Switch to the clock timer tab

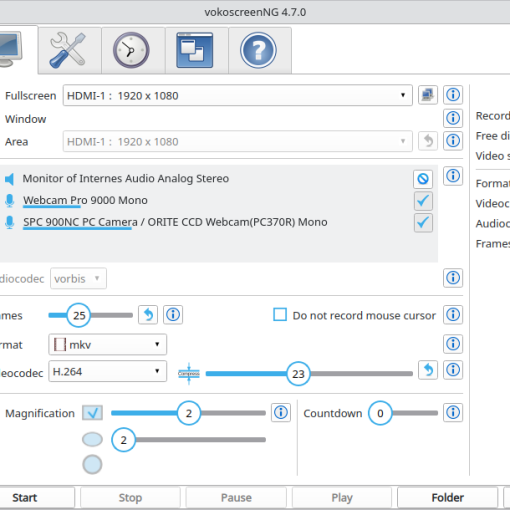click(132, 50)
